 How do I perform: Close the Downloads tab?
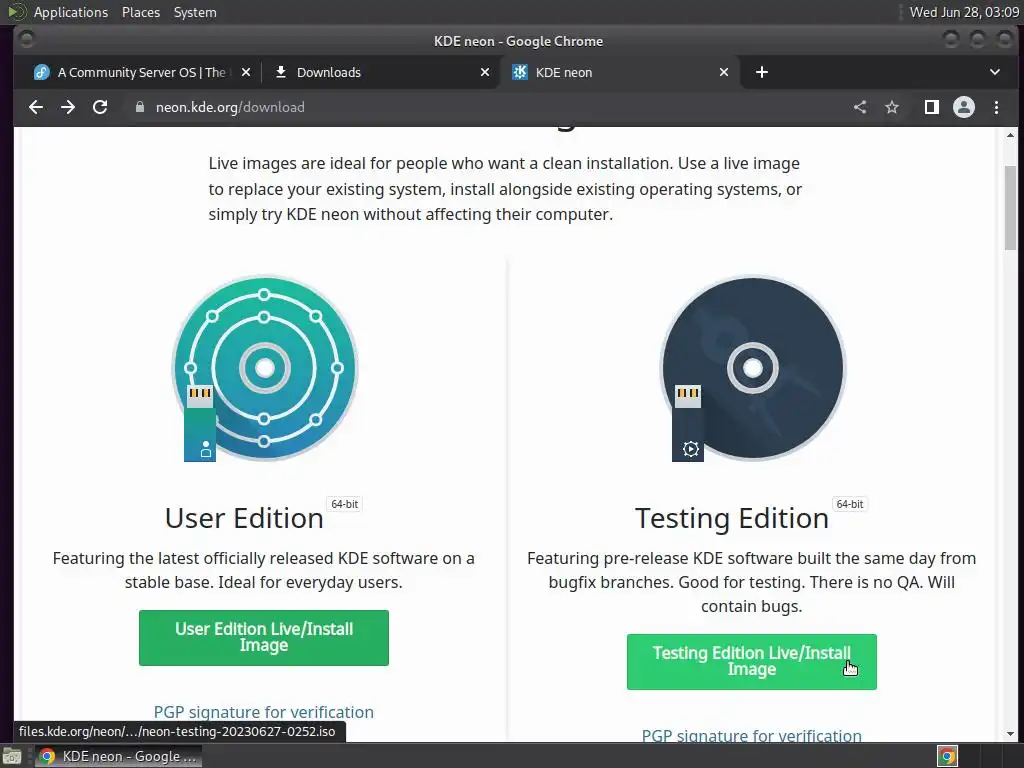(x=485, y=72)
